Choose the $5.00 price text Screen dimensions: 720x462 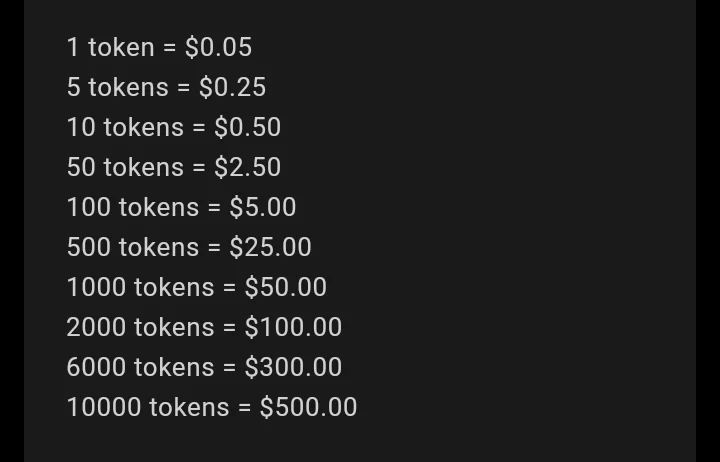click(262, 207)
